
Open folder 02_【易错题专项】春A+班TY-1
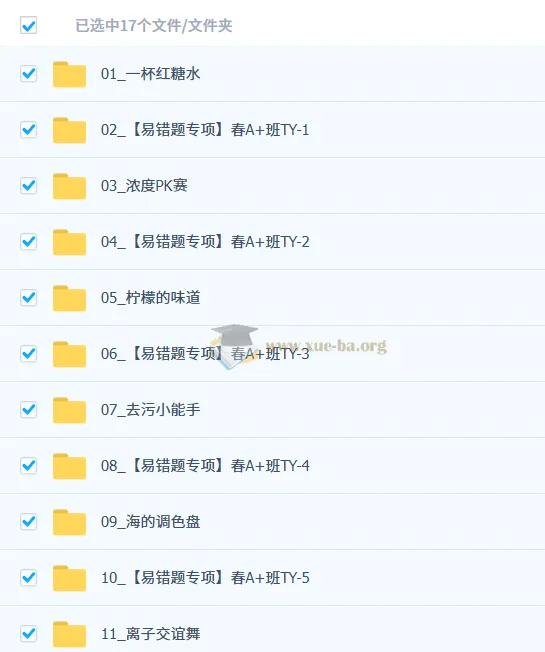(205, 130)
